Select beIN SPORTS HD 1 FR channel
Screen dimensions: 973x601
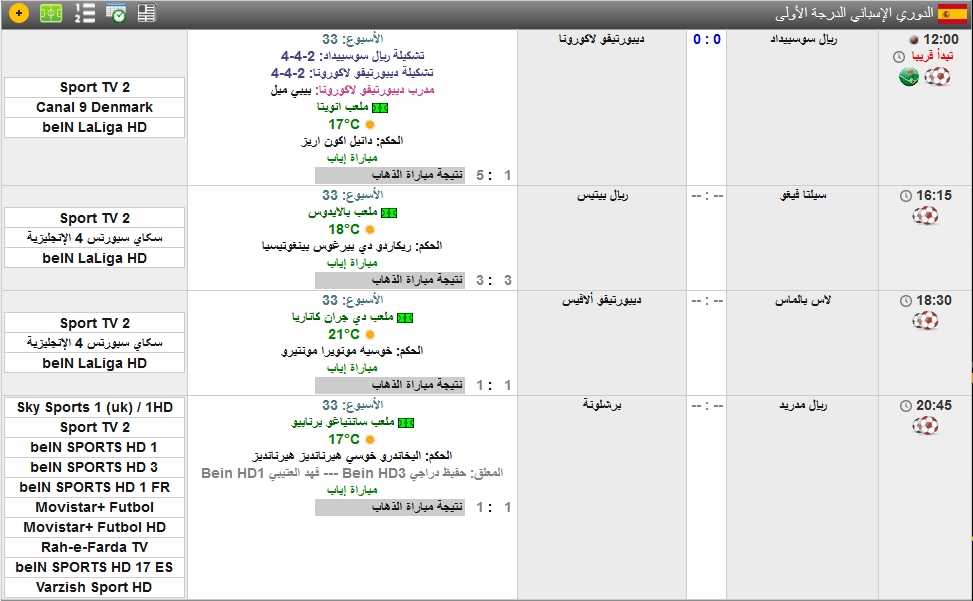tap(94, 487)
